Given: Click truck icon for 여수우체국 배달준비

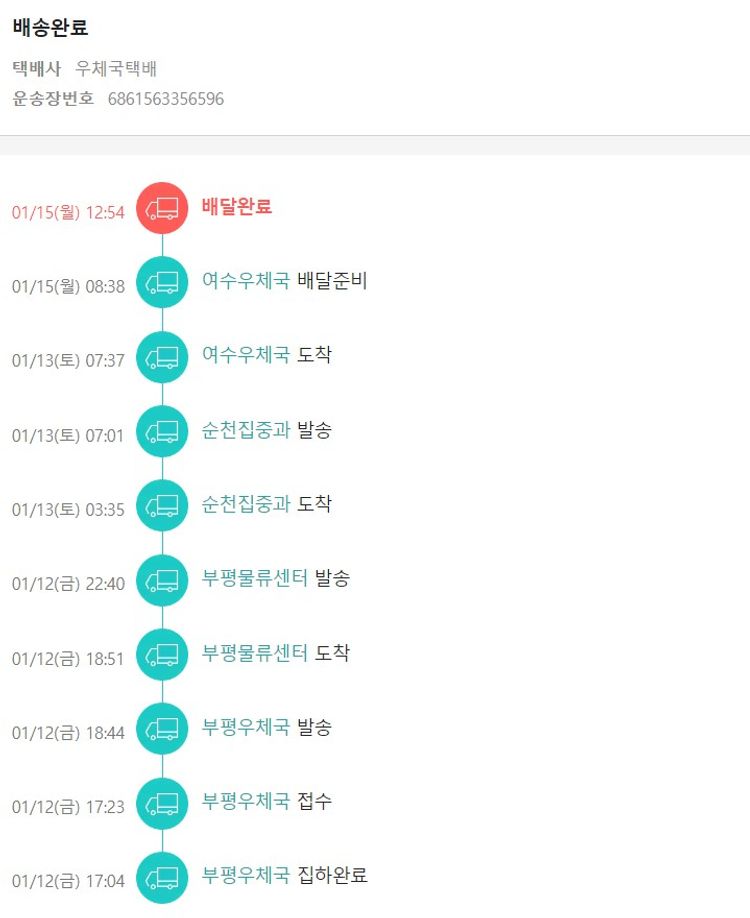Looking at the screenshot, I should pos(162,282).
